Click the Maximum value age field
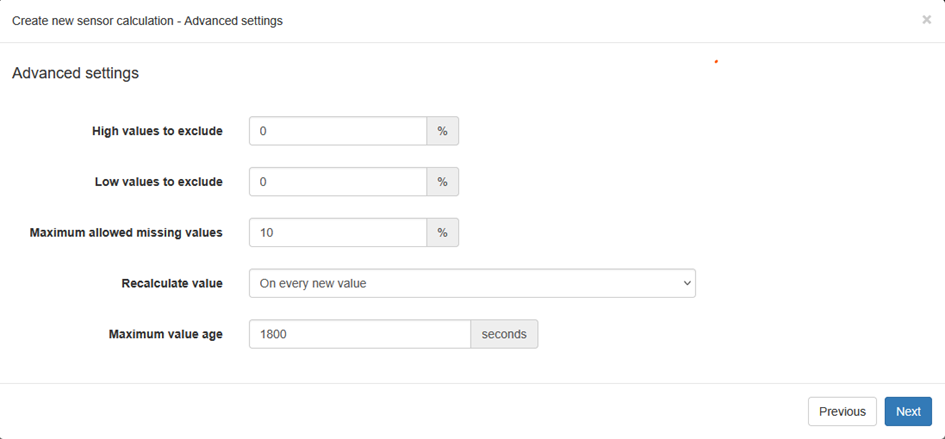This screenshot has width=945, height=439. 359,334
